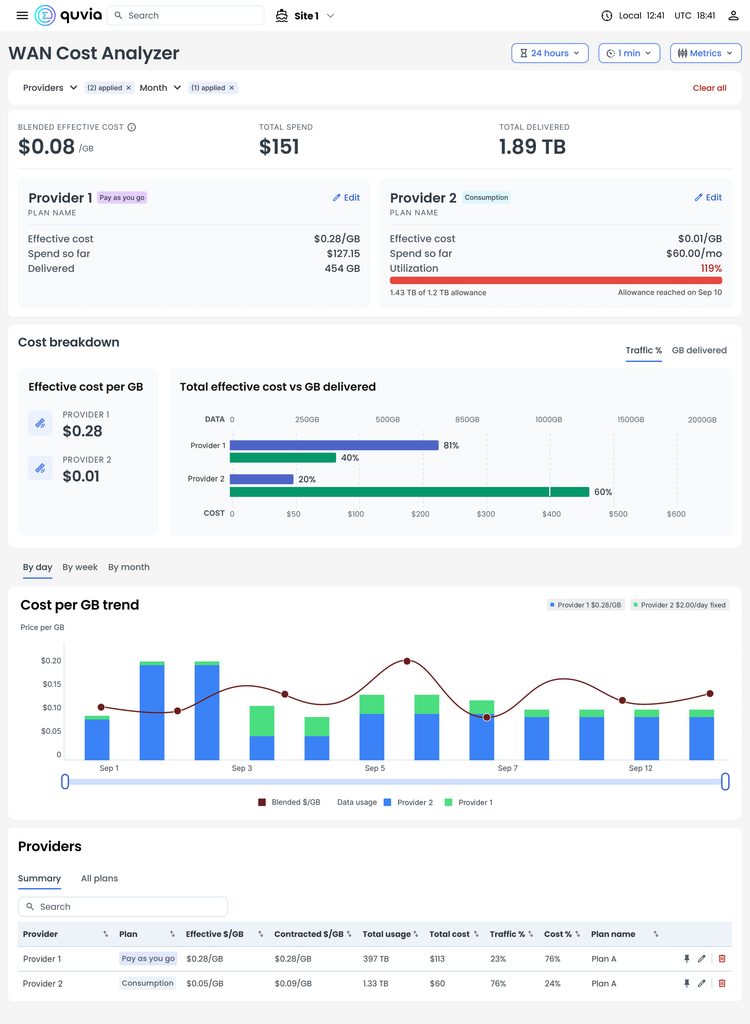The width and height of the screenshot is (750, 1024).
Task: Toggle Provider 2 $2.00/day fixed legend entry
Action: click(x=679, y=605)
